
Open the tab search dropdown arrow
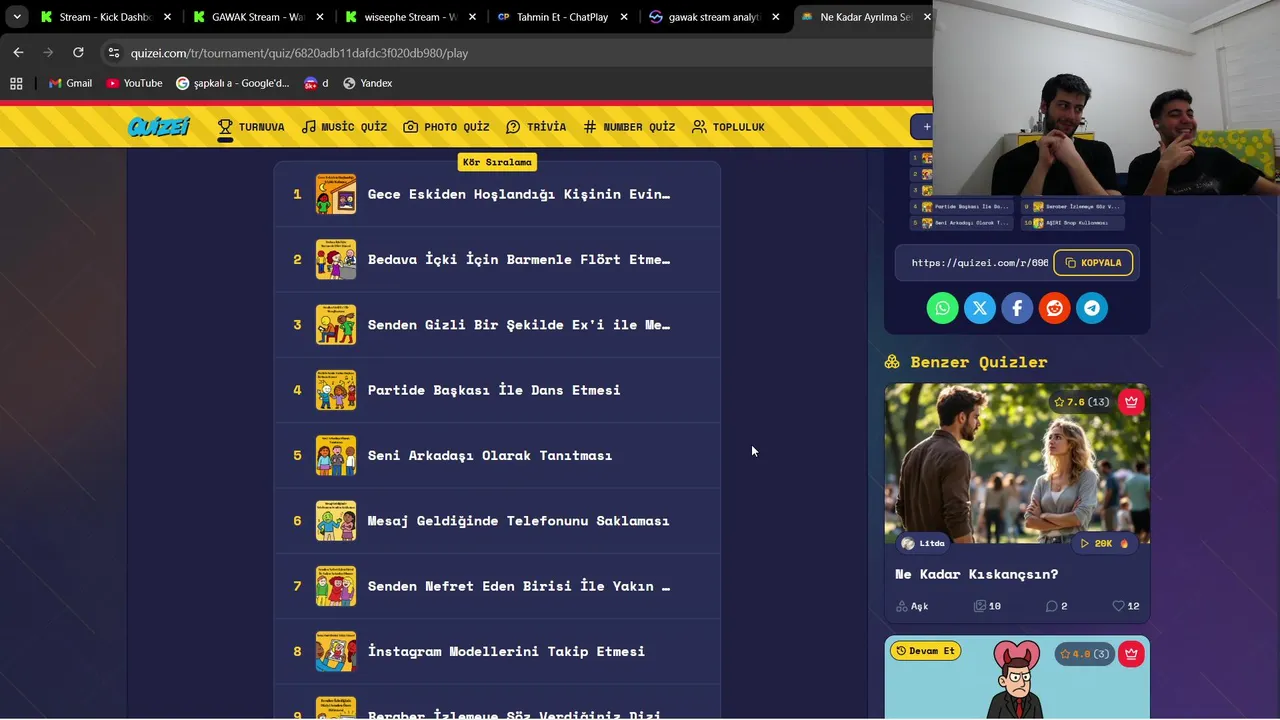click(16, 17)
